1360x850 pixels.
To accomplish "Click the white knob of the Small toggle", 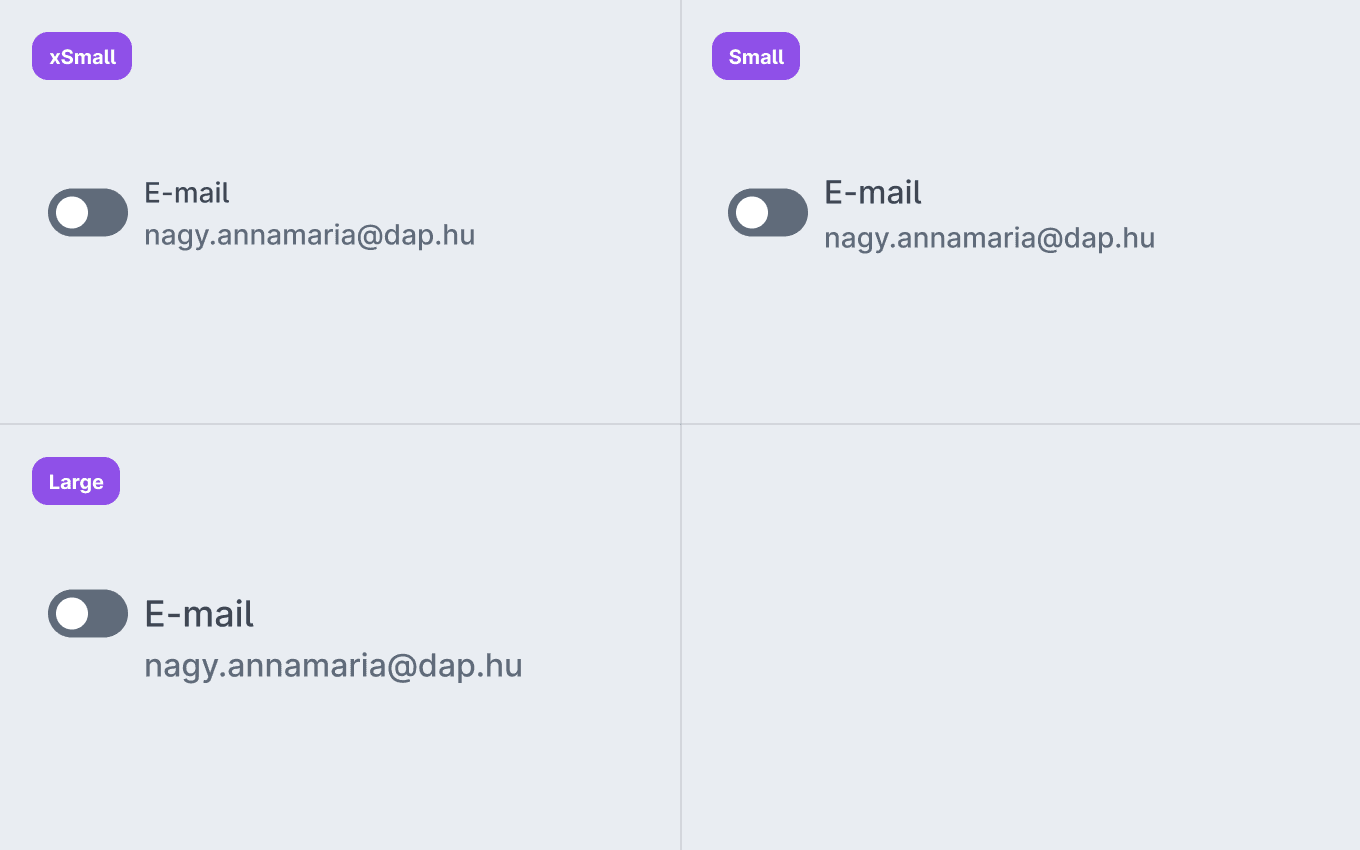I will pyautogui.click(x=752, y=212).
